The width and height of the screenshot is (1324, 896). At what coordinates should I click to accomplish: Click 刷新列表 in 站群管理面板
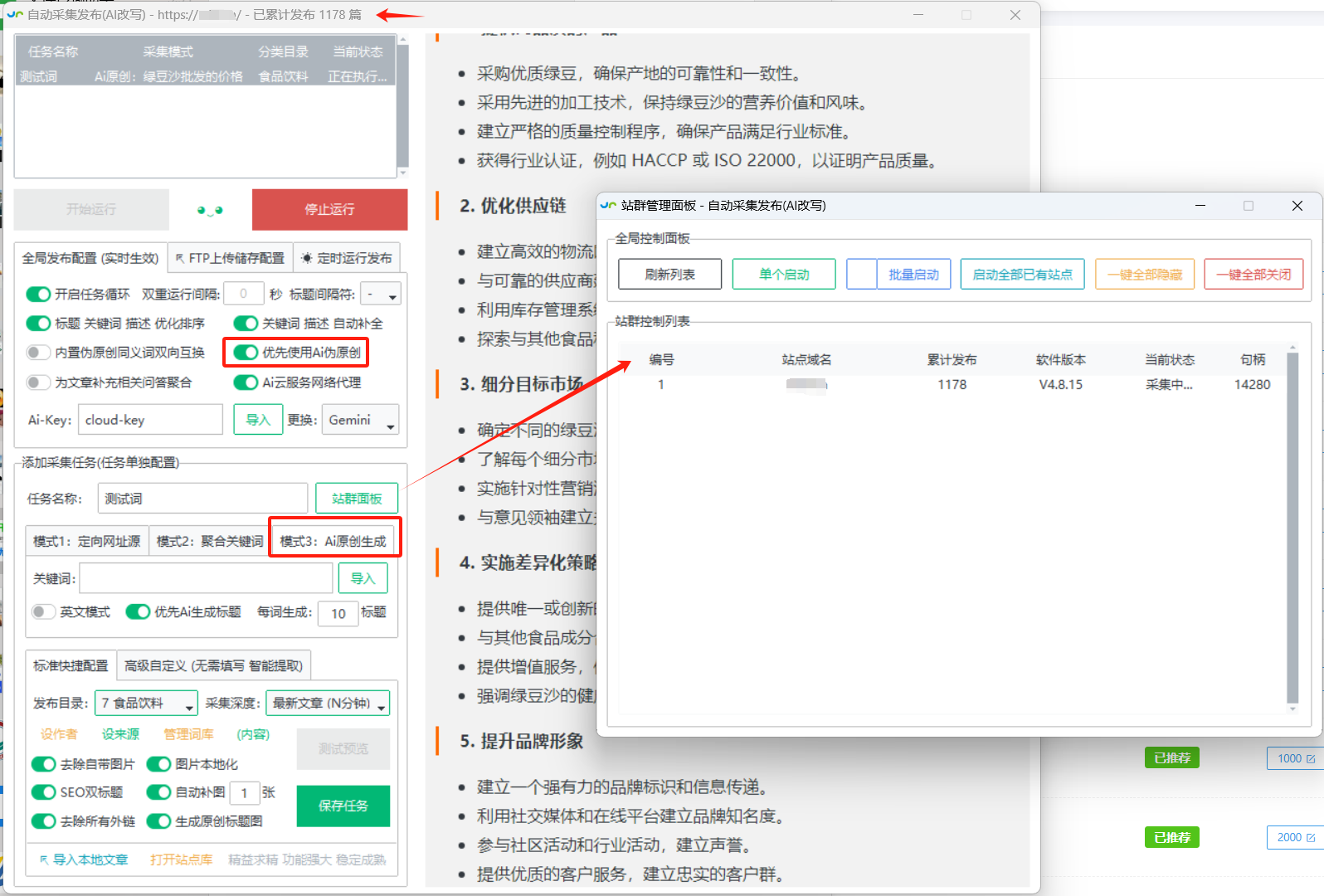(670, 275)
